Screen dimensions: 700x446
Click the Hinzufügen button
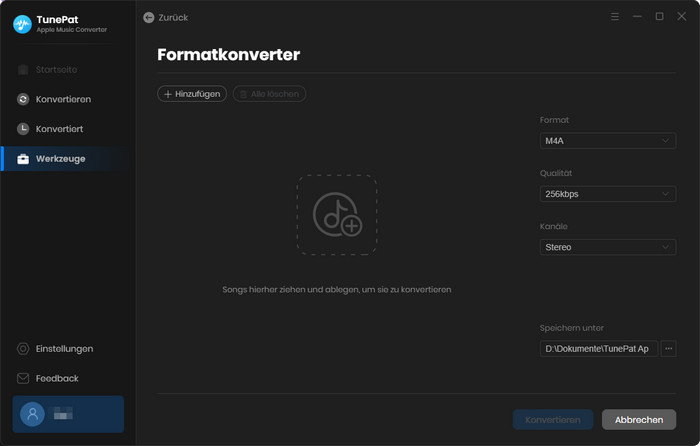coord(192,94)
